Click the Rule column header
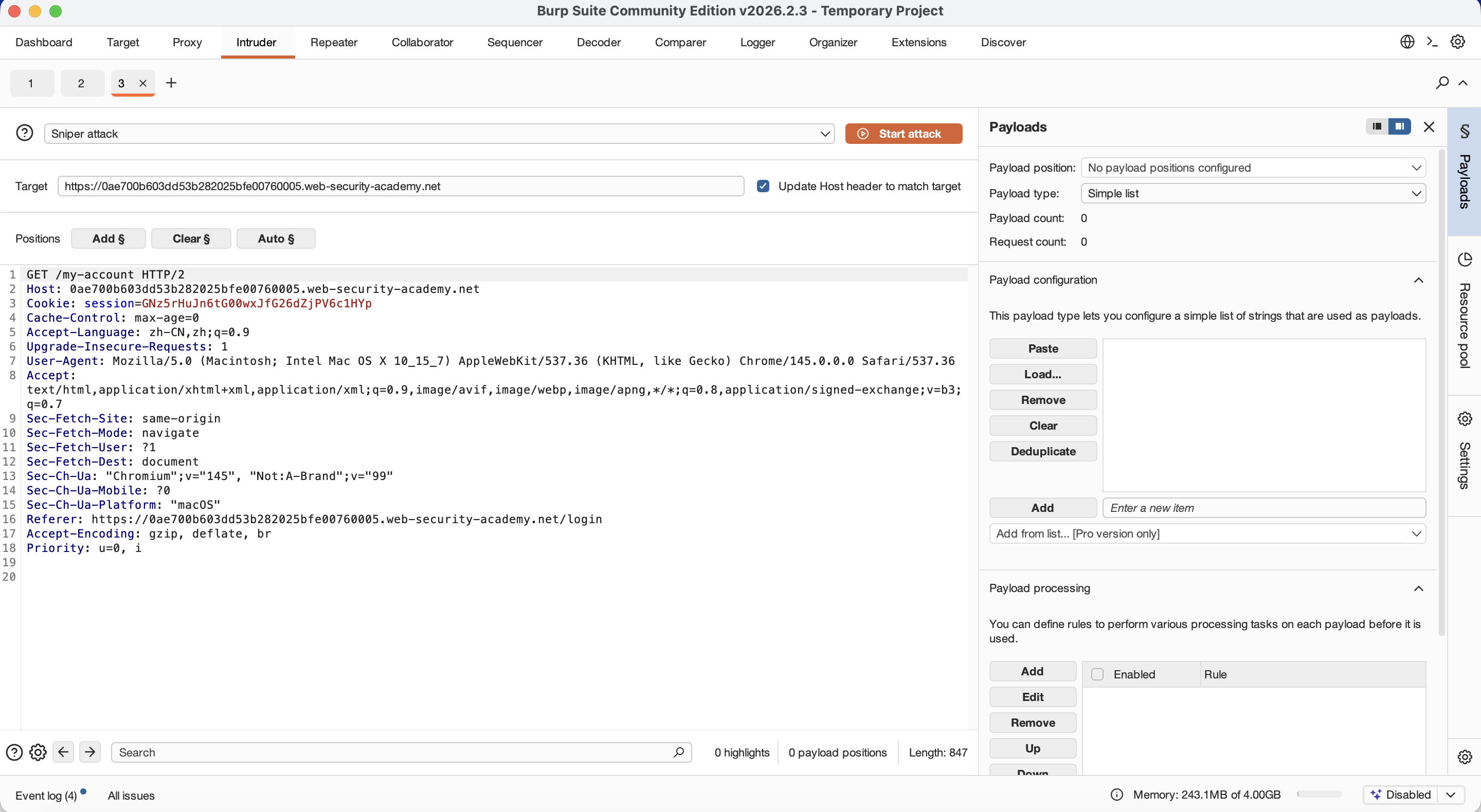Screen dimensions: 1481x812 1313,674
